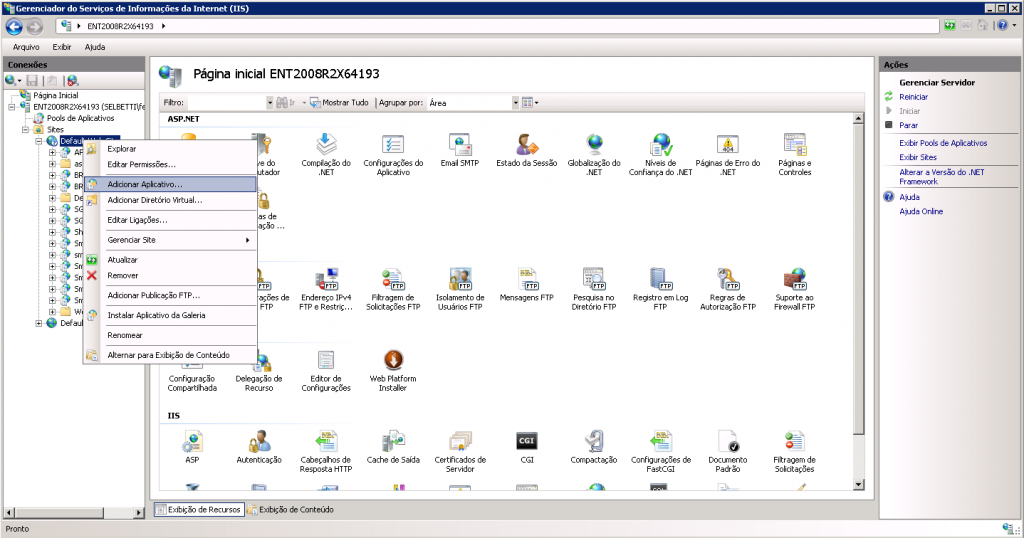1024x538 pixels.
Task: Click Reiniciar in the Ações panel
Action: [x=913, y=97]
